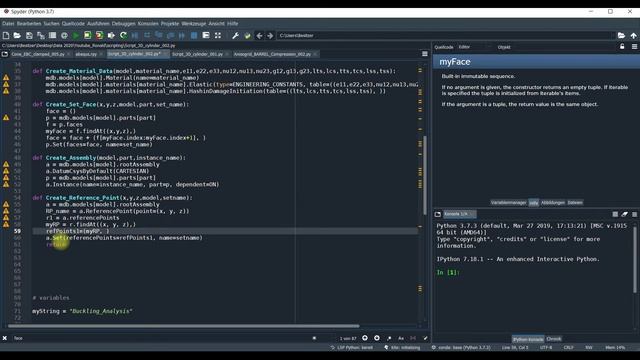Click the find text input field
The height and width of the screenshot is (360, 640).
[163, 338]
